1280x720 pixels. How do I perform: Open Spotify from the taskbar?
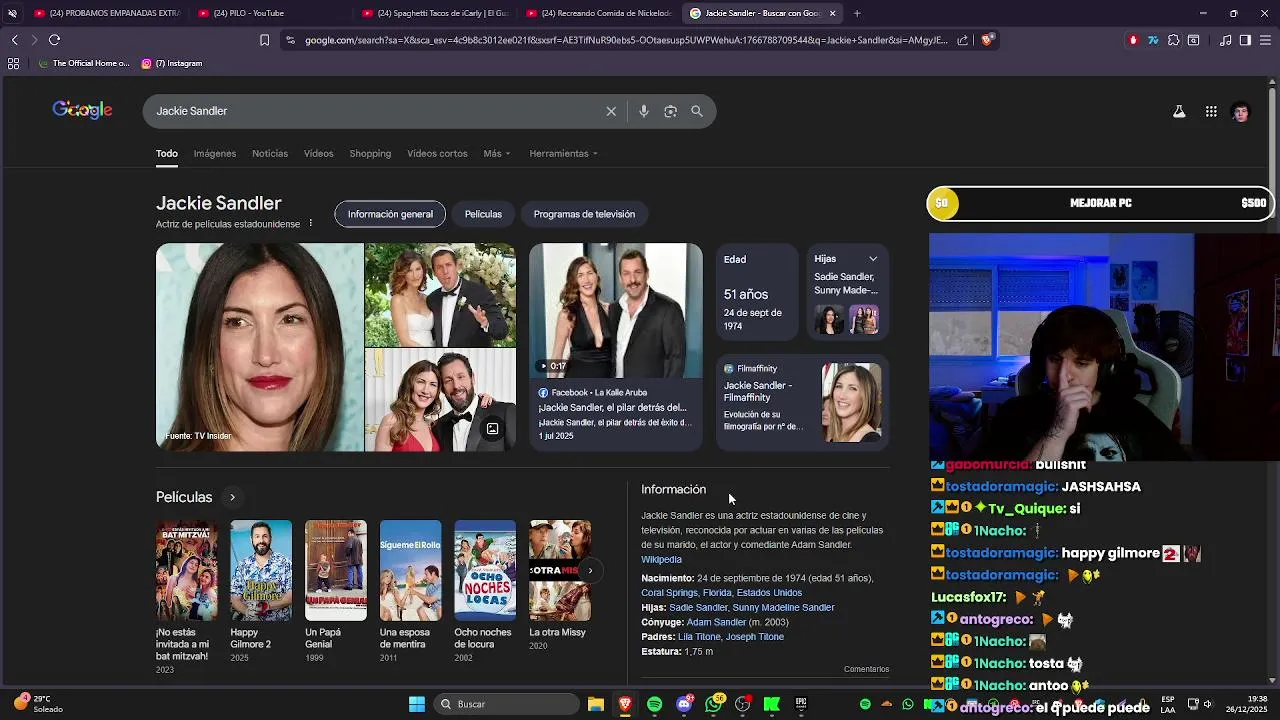pyautogui.click(x=654, y=704)
